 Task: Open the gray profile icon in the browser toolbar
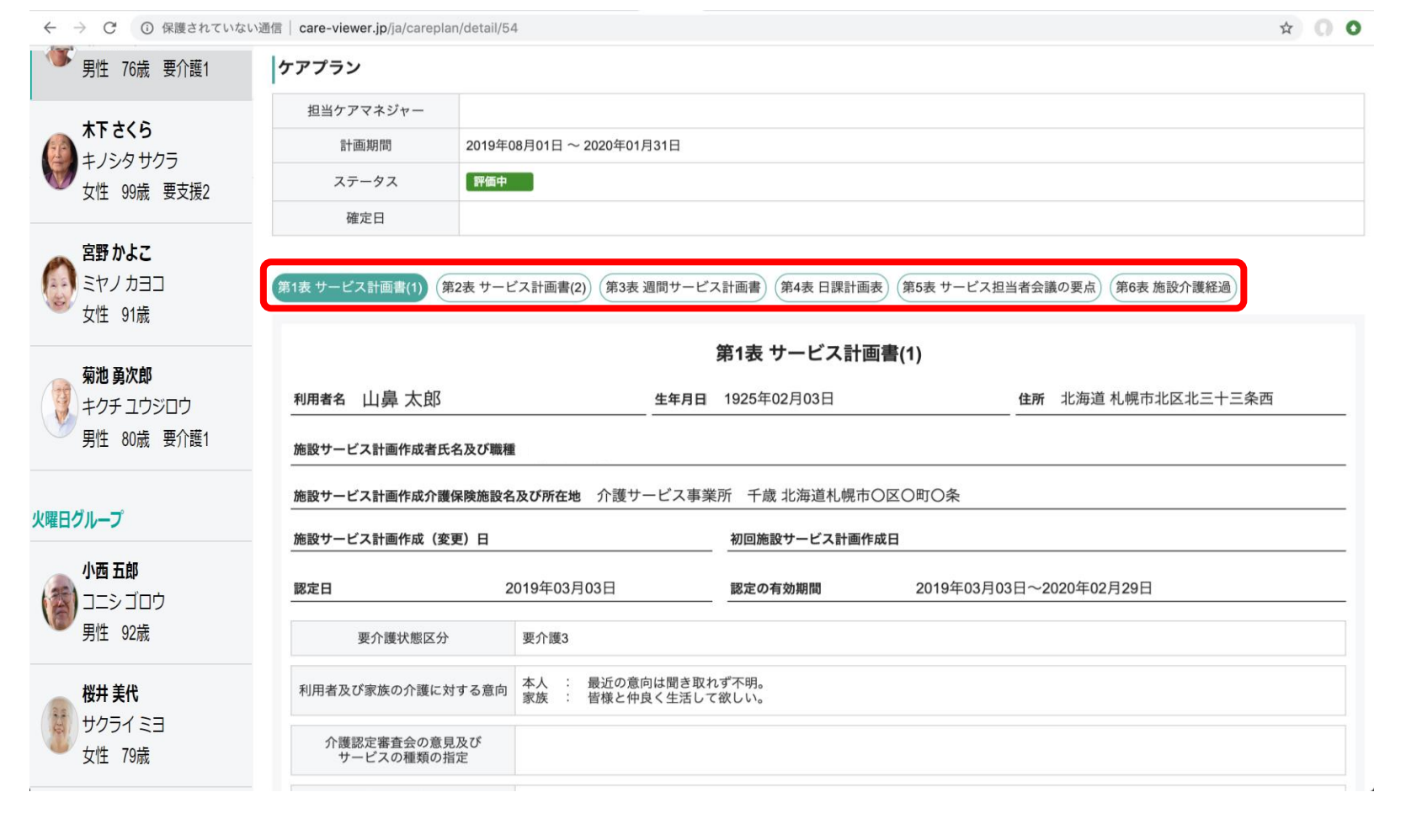point(1323,28)
